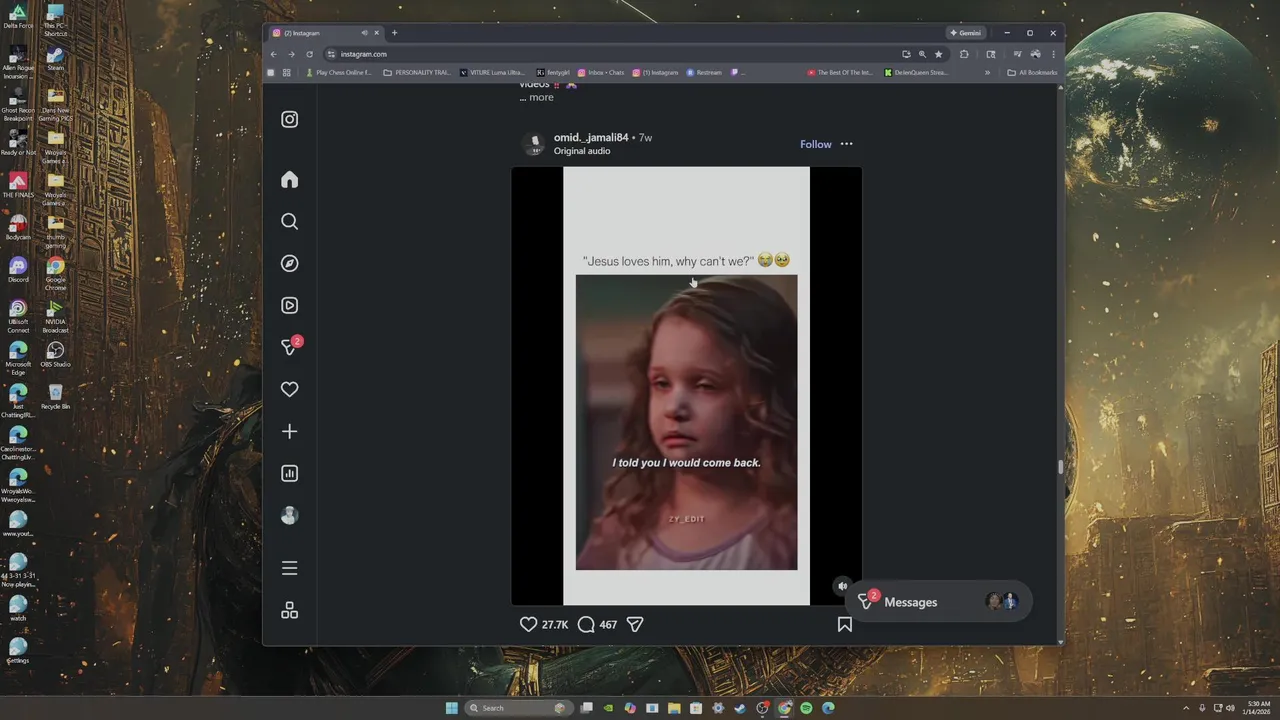Open Spotify from taskbar
This screenshot has height=720, width=1280.
806,708
